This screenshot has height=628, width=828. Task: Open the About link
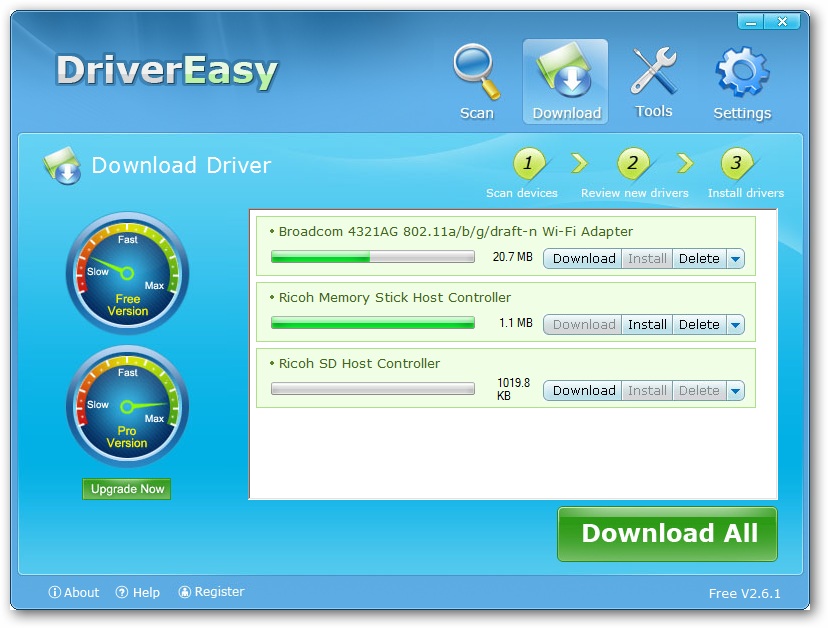point(81,593)
